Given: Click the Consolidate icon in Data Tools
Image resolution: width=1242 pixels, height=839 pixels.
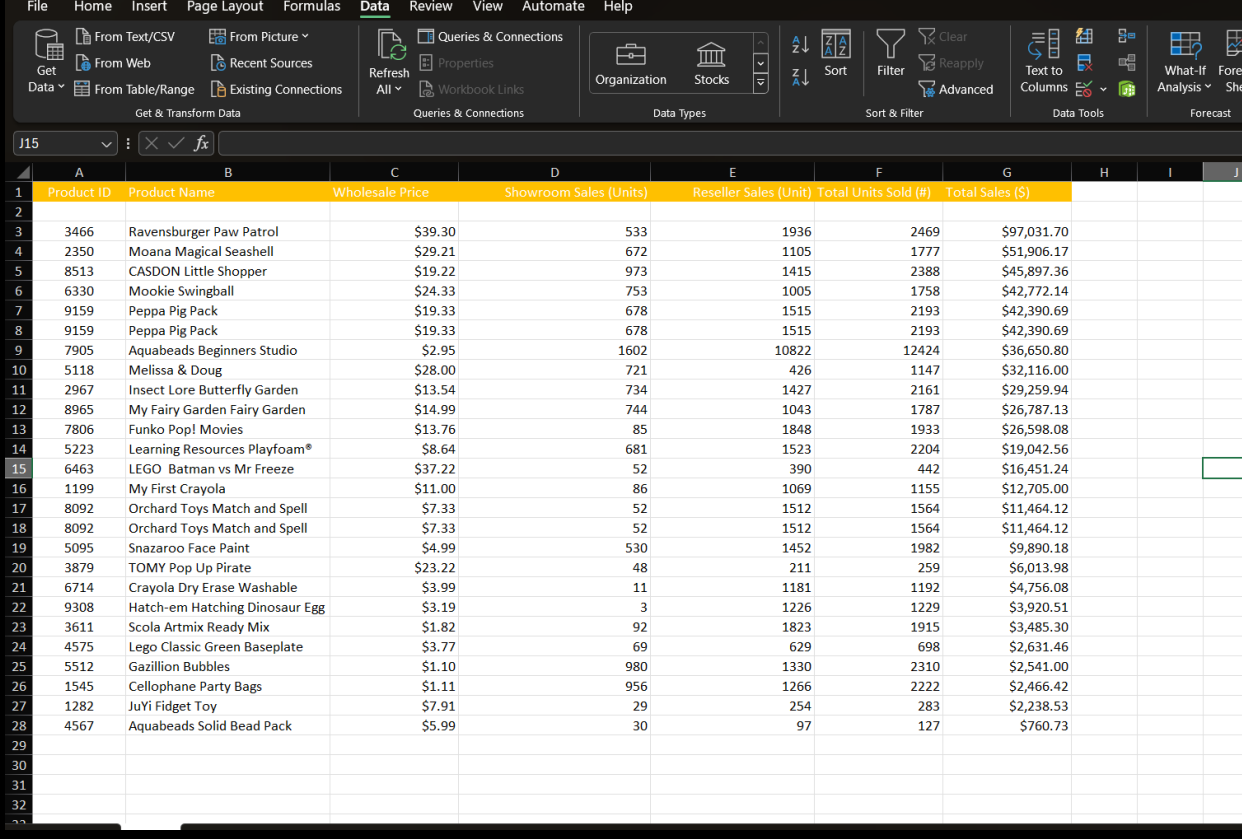Looking at the screenshot, I should pyautogui.click(x=1127, y=37).
